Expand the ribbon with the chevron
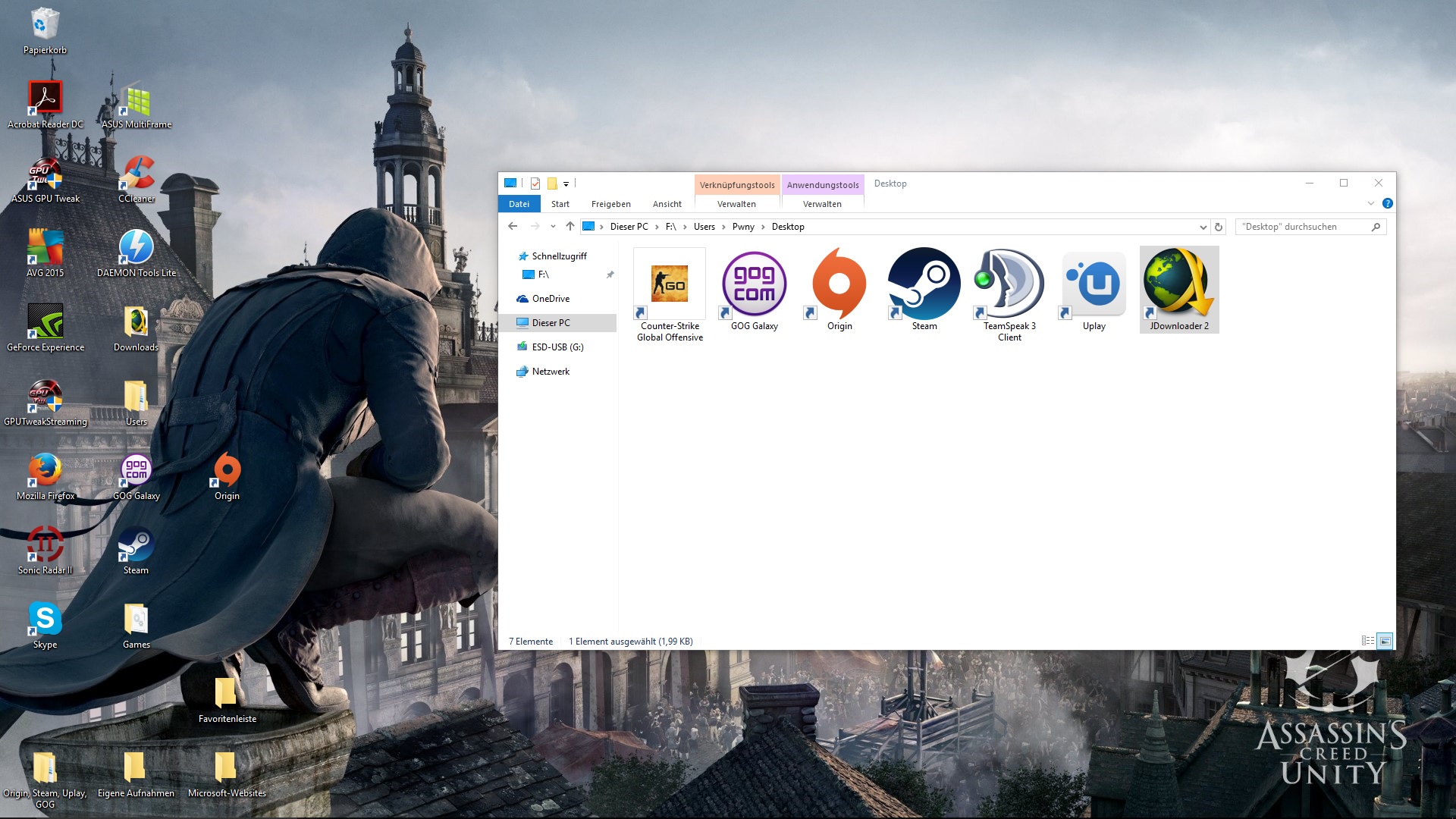This screenshot has height=819, width=1456. click(x=1370, y=203)
